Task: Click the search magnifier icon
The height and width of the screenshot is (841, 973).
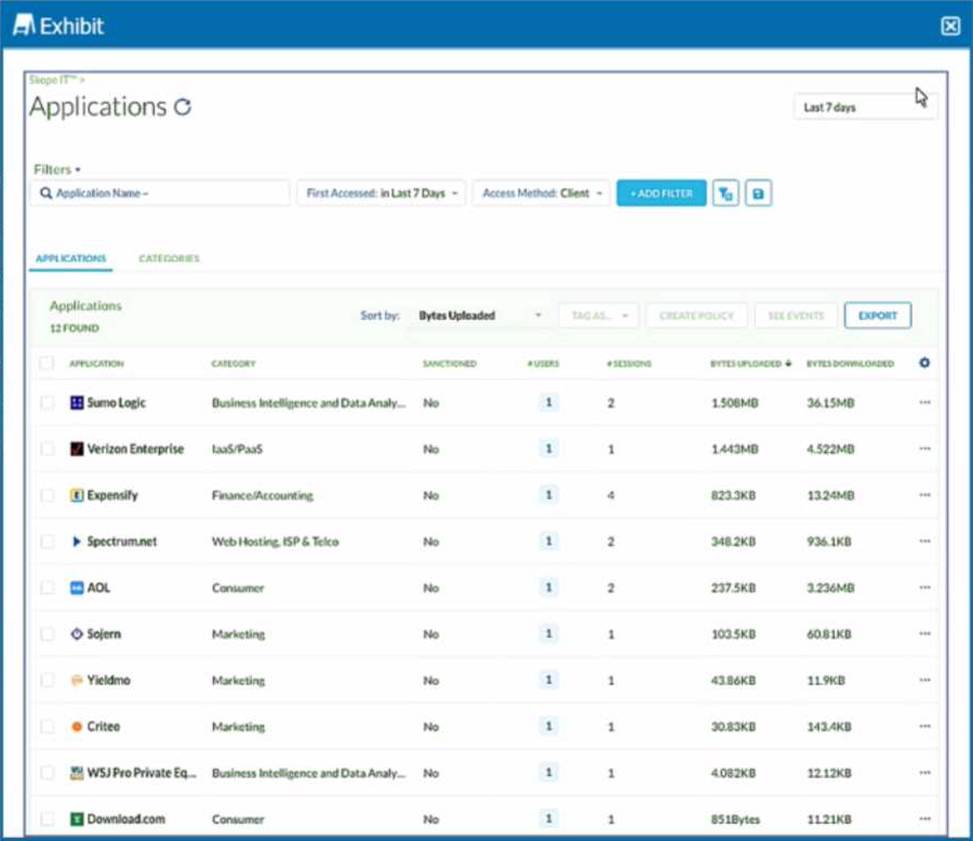Action: tap(46, 194)
